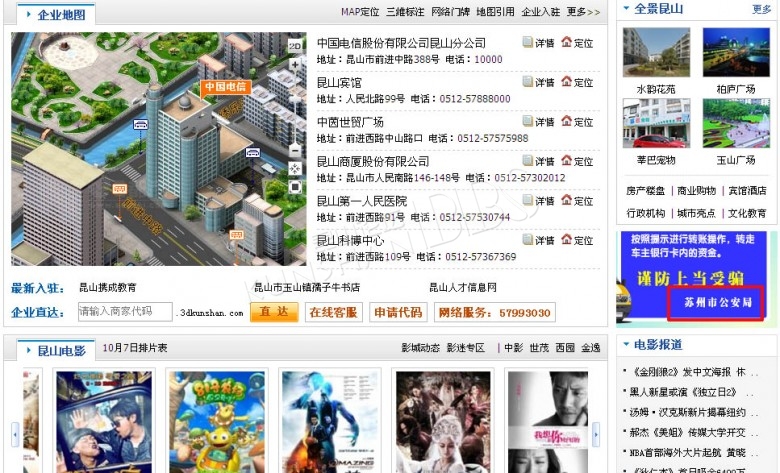
Task: Select the 企业地图 tab
Action: coord(56,14)
